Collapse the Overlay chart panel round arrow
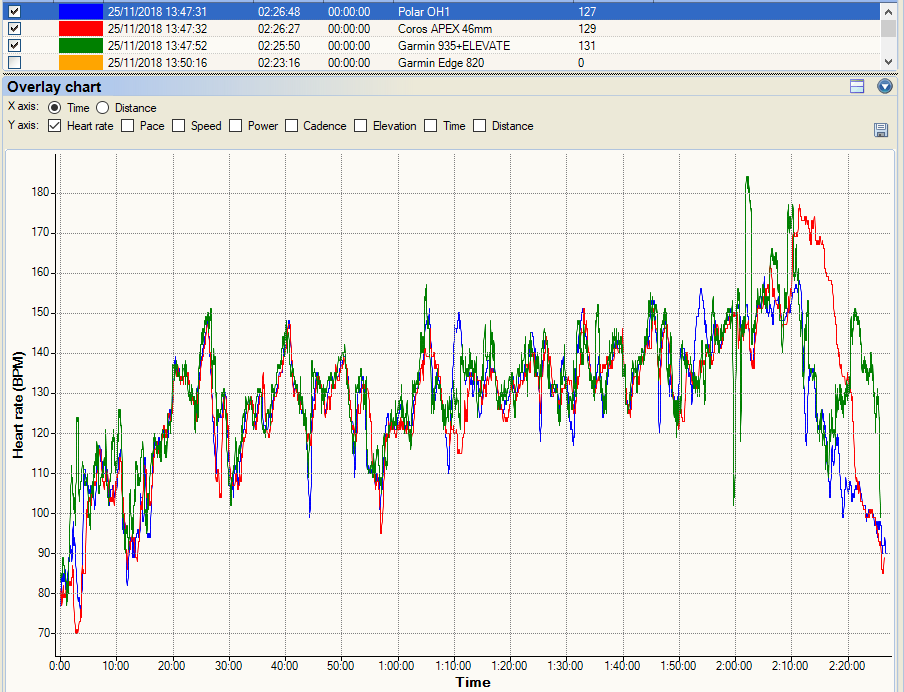This screenshot has width=904, height=692. point(885,86)
